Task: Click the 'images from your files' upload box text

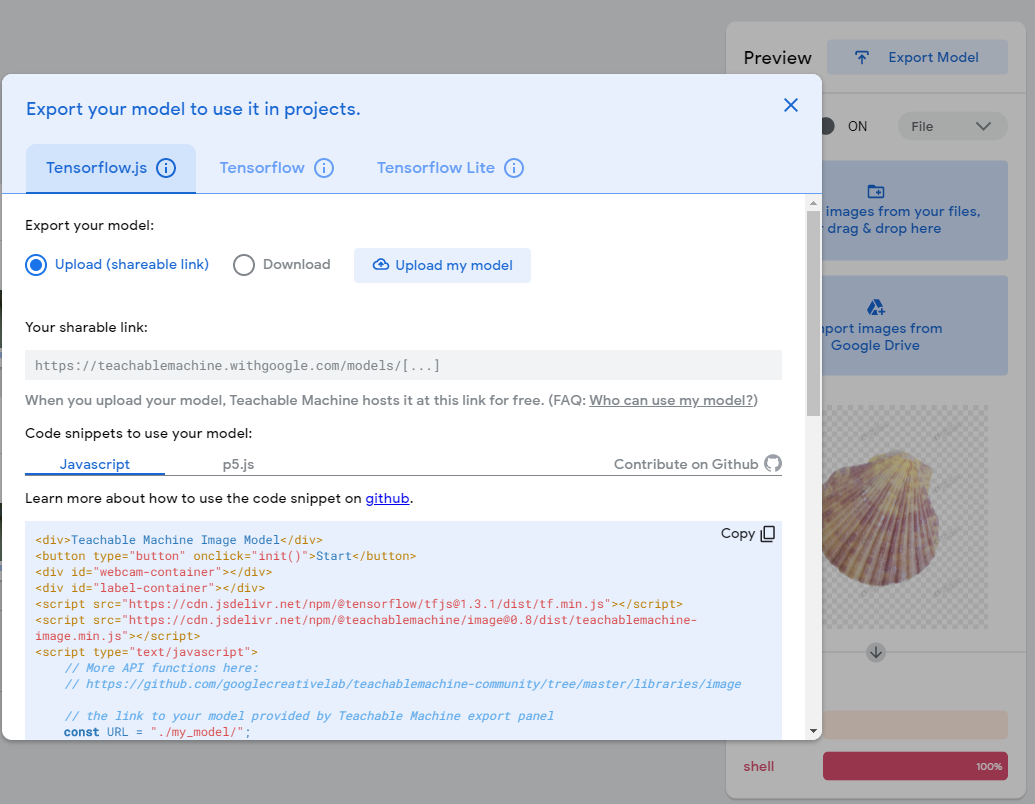Action: coord(902,220)
